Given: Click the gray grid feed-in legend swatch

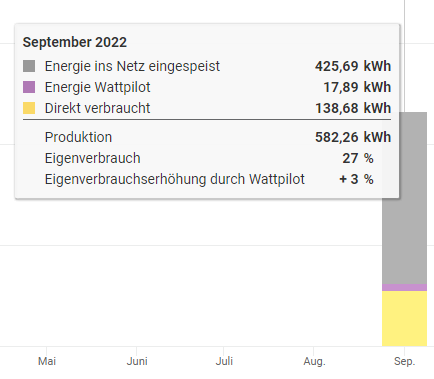Looking at the screenshot, I should (29, 66).
